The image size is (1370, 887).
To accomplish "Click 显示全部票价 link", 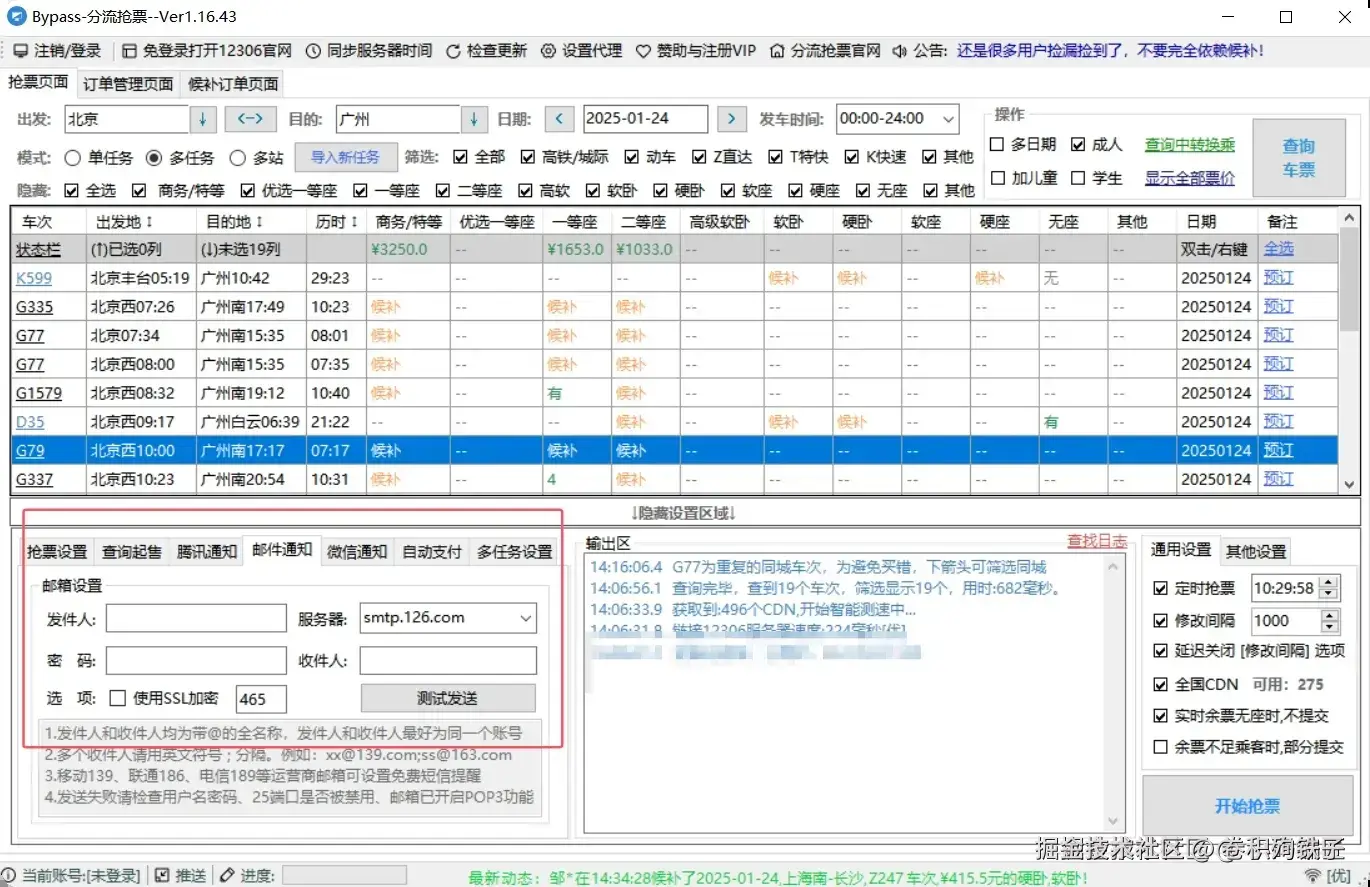I will pos(1190,178).
